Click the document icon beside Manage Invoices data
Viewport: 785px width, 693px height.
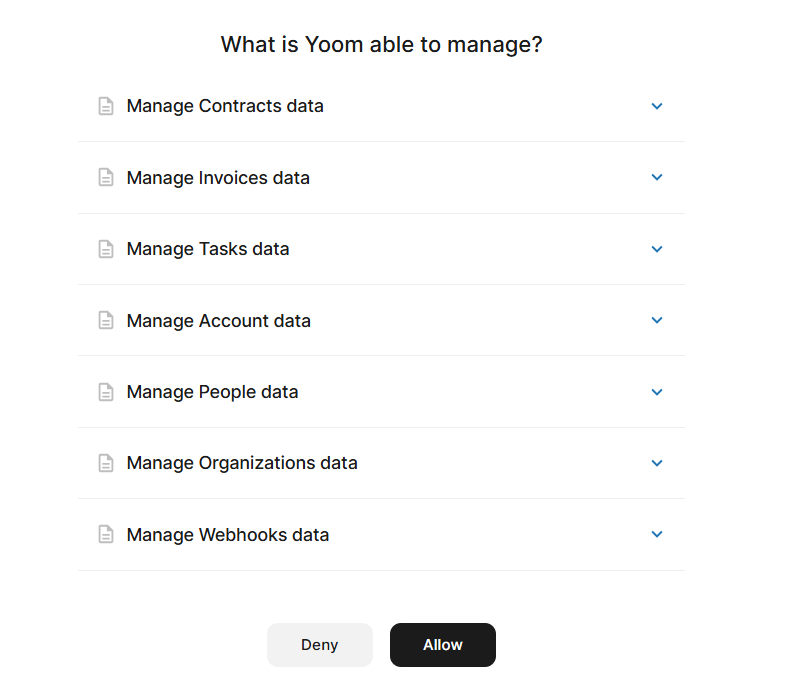click(x=106, y=178)
